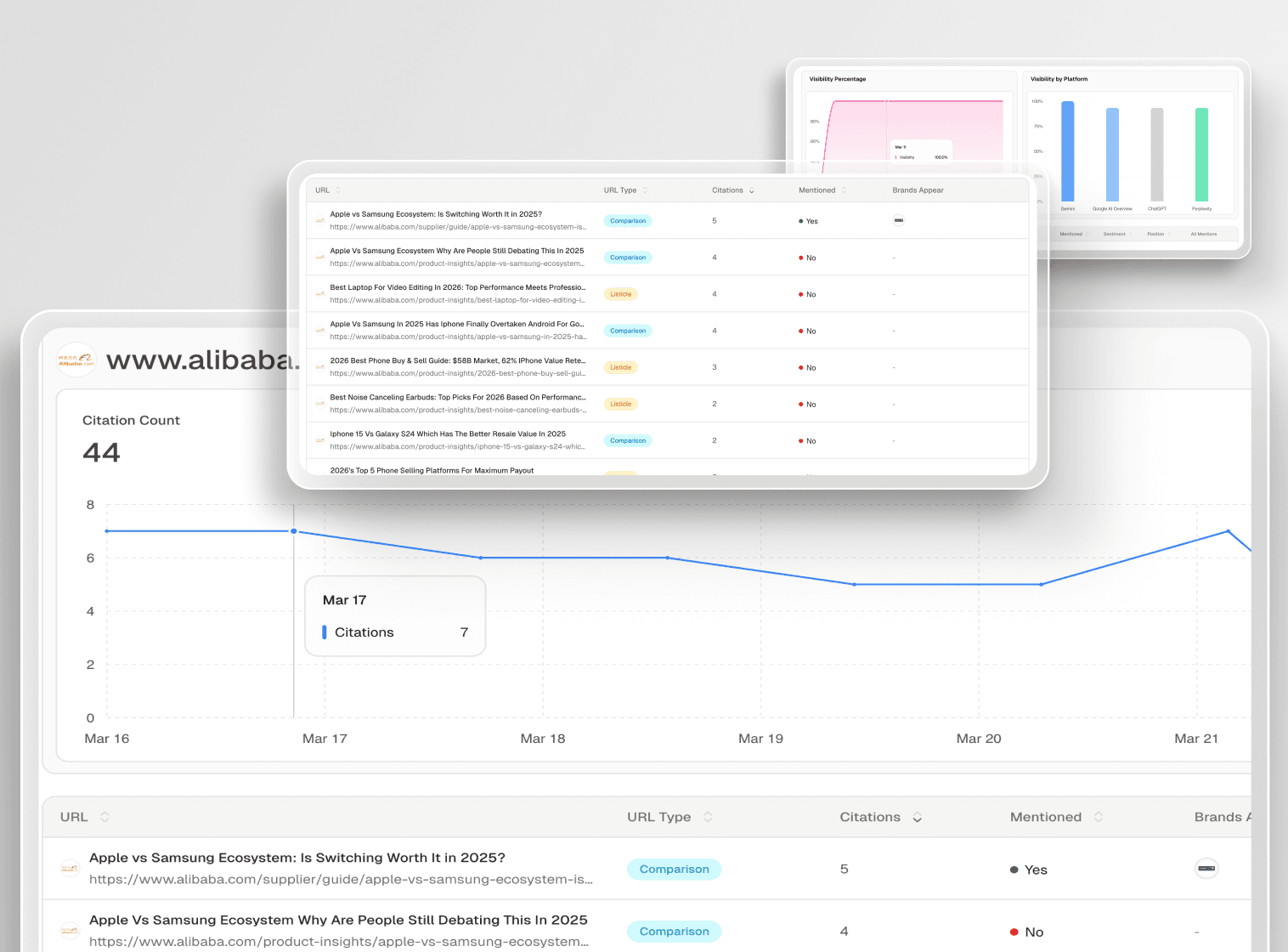The height and width of the screenshot is (952, 1288).
Task: Click the Mar 17 data point on the citation chart
Action: coord(294,531)
